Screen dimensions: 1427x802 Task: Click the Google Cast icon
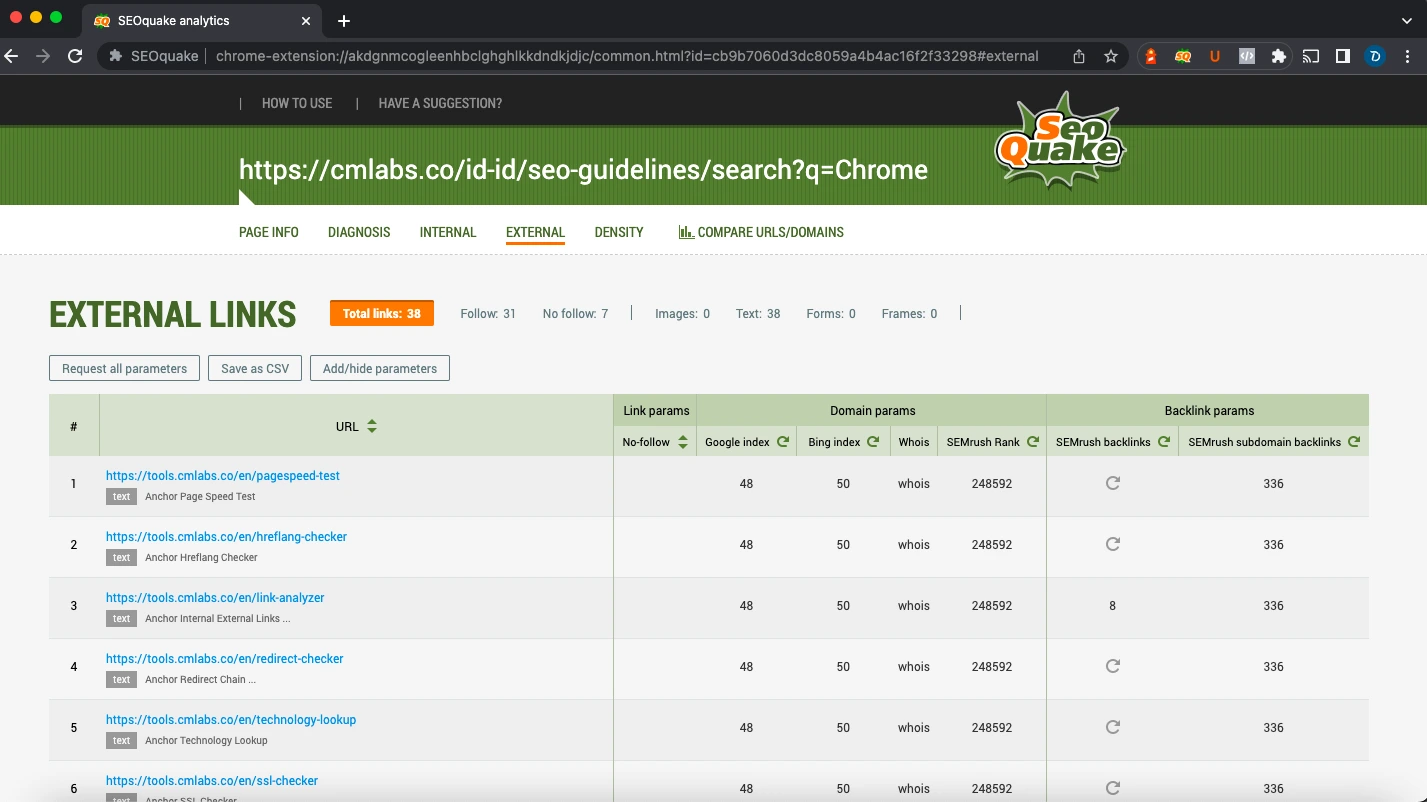1311,57
